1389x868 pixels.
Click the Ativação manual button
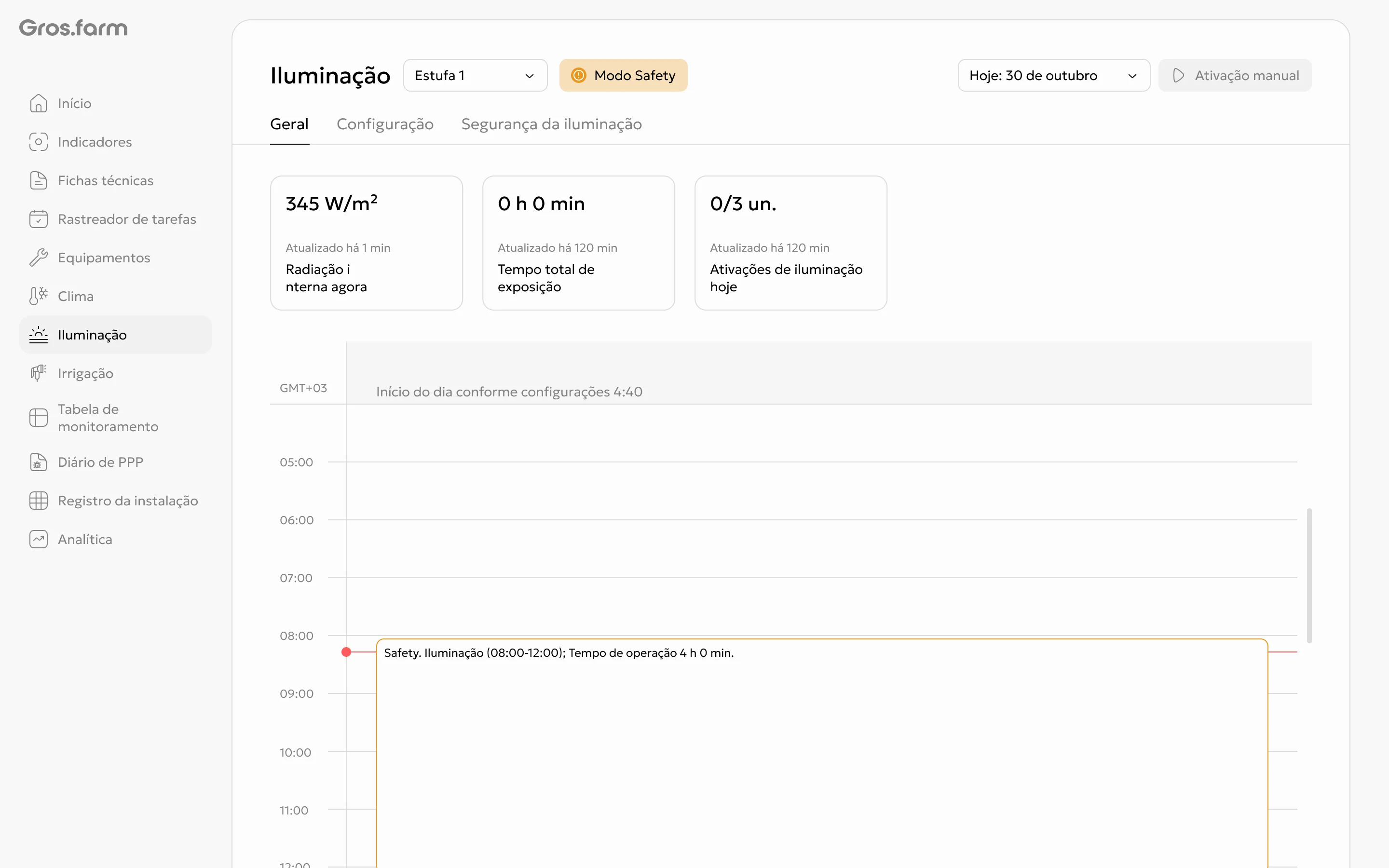[x=1235, y=75]
